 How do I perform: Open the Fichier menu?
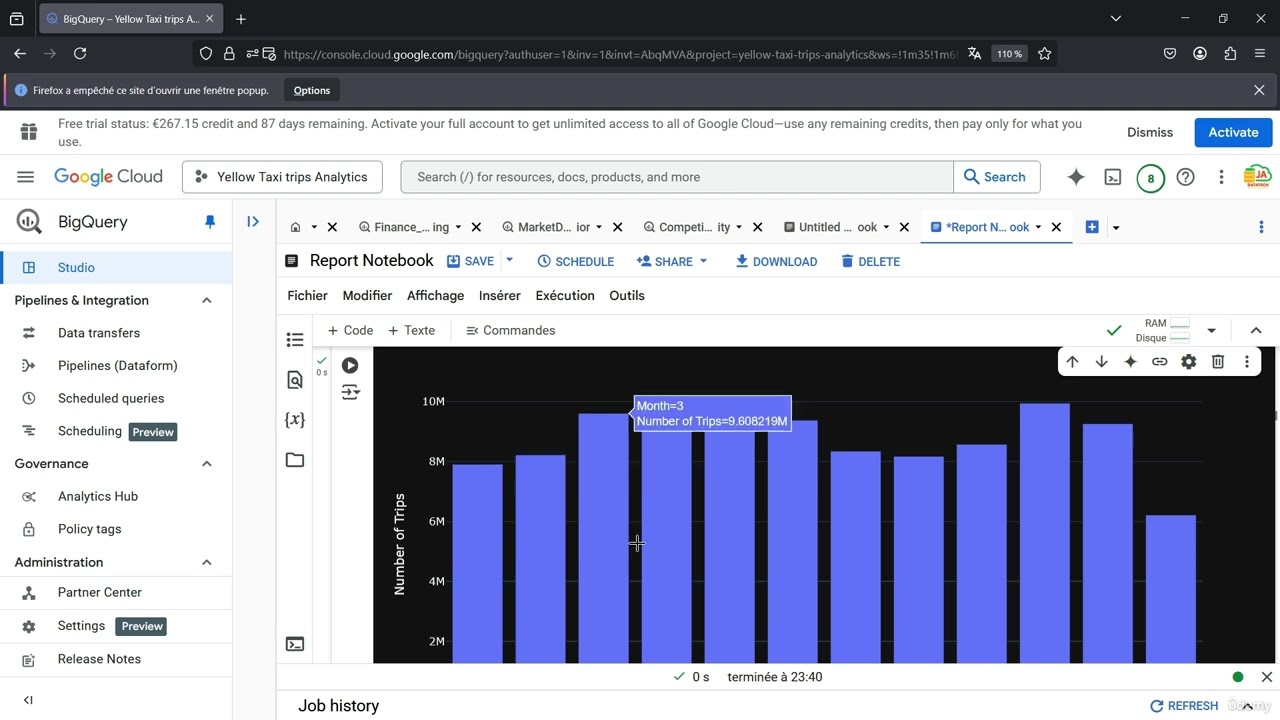pyautogui.click(x=307, y=295)
